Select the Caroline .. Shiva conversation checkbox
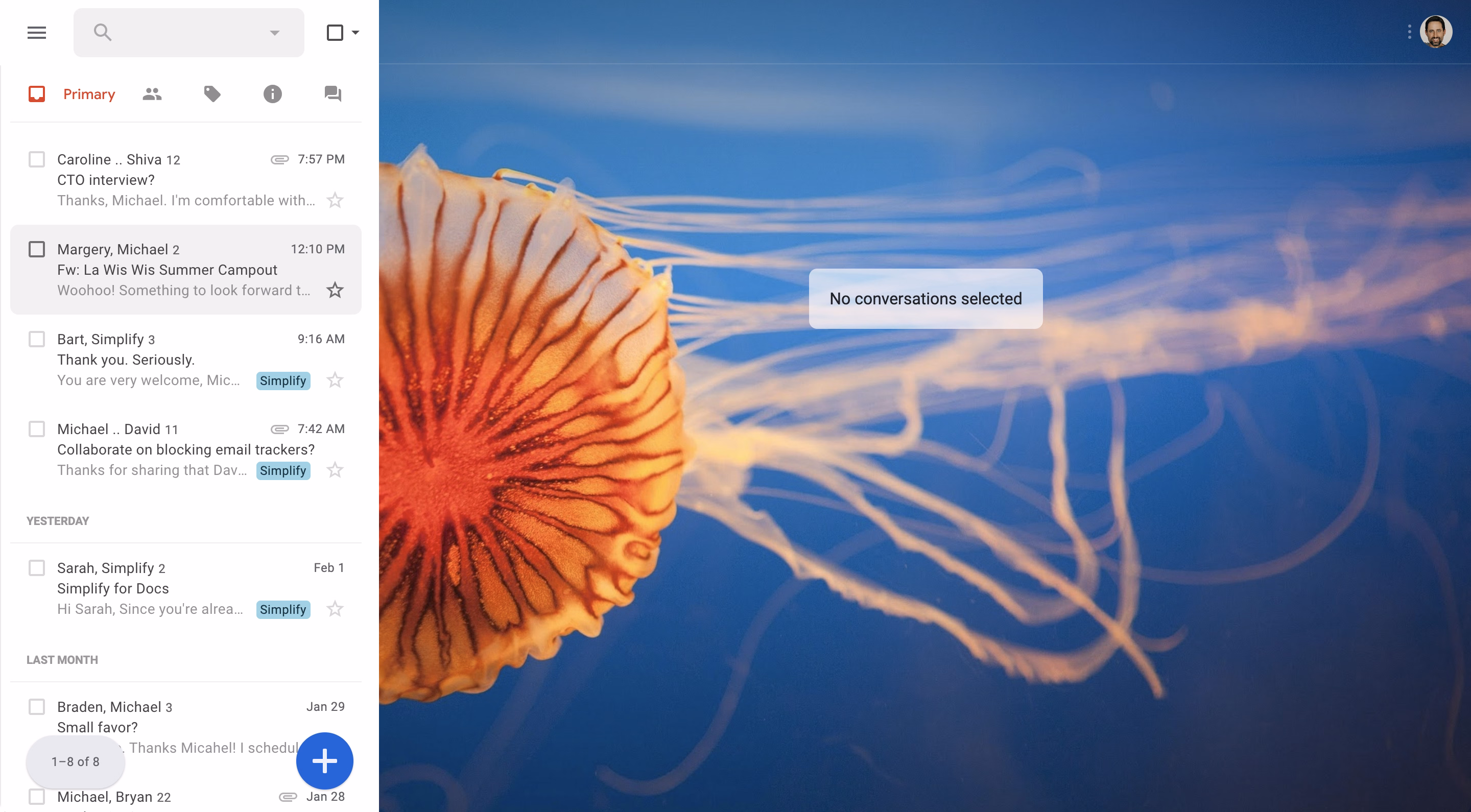 pyautogui.click(x=37, y=159)
